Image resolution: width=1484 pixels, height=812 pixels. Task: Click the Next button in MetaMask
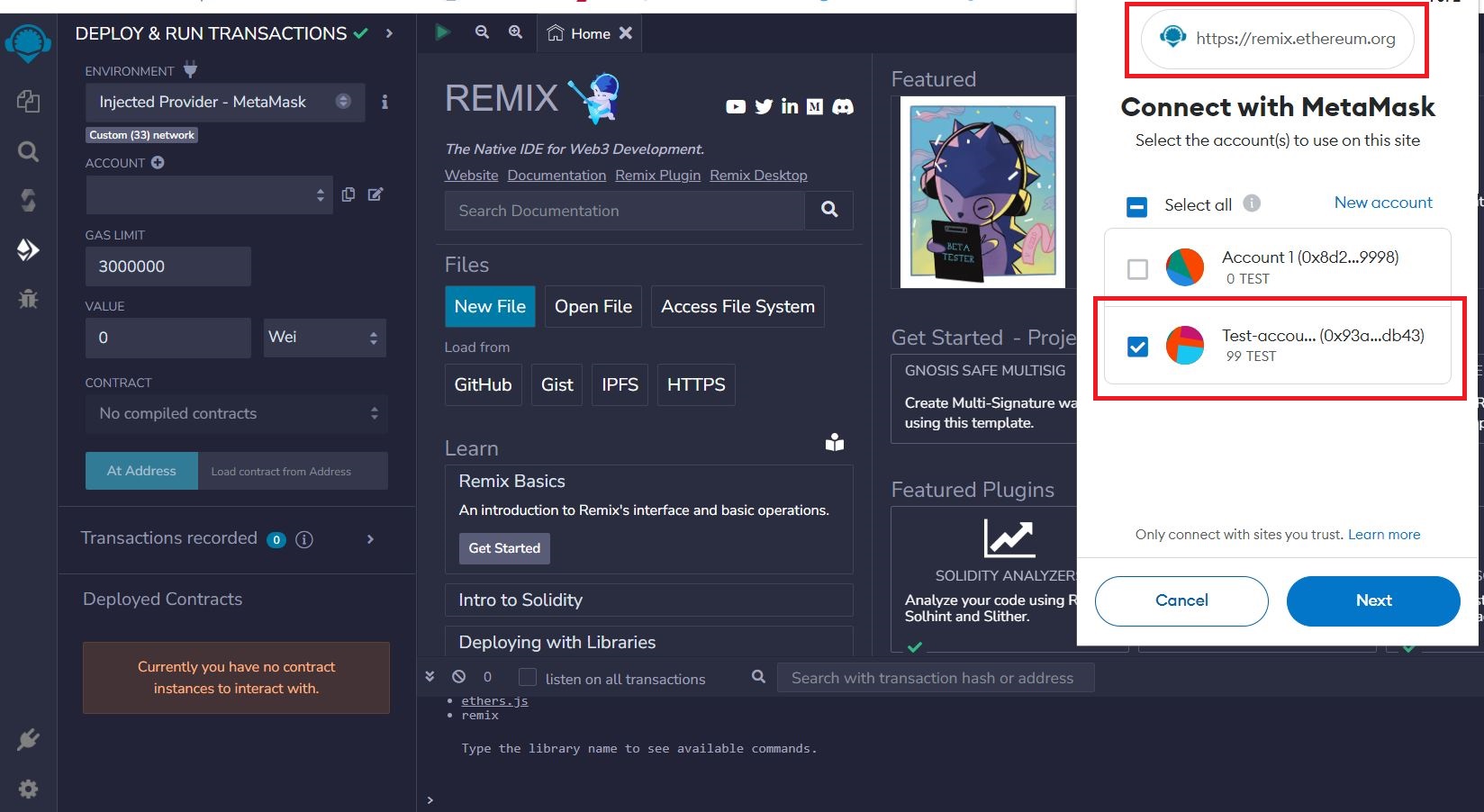click(x=1372, y=600)
